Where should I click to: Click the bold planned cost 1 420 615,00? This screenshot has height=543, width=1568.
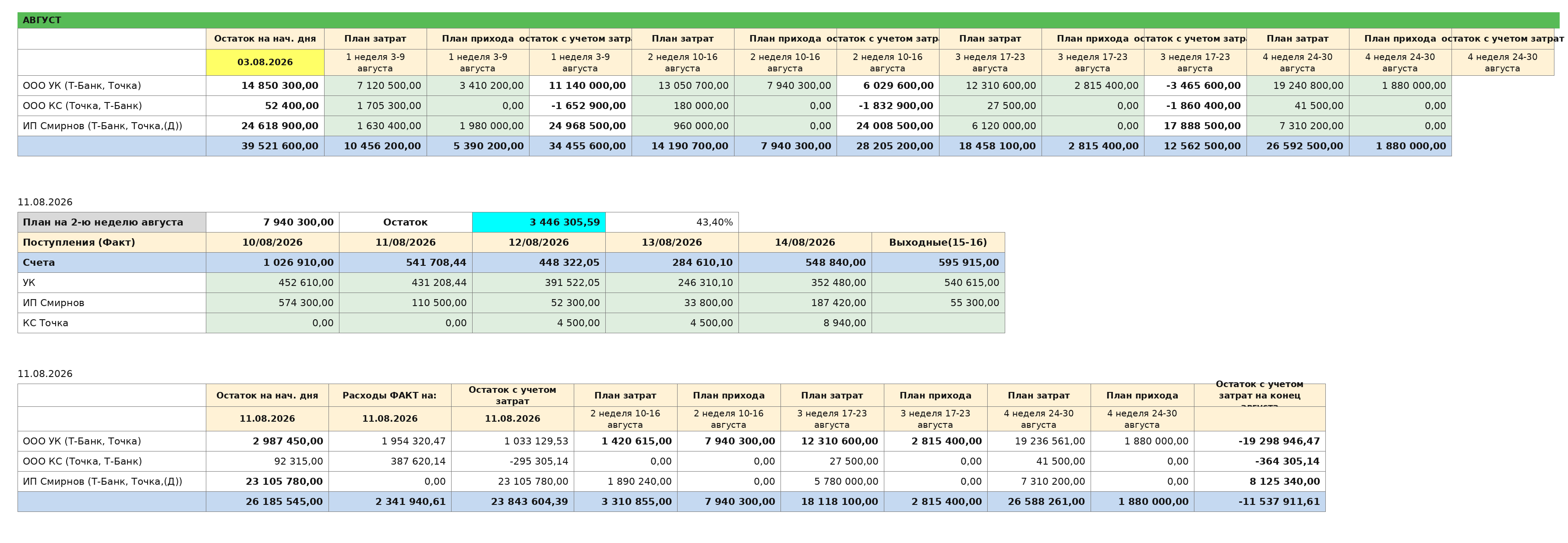(625, 441)
